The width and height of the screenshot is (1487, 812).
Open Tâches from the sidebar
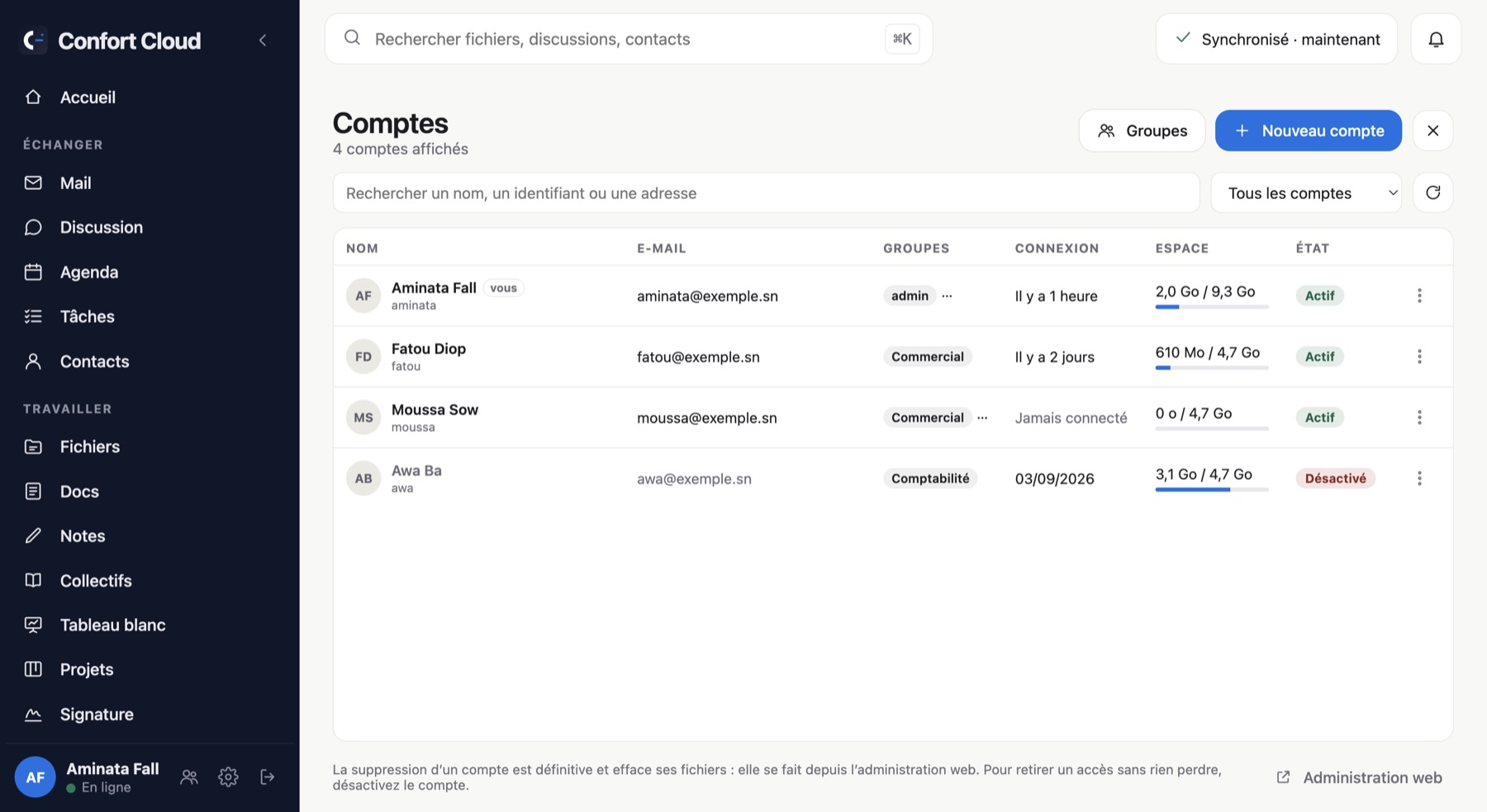coord(150,316)
